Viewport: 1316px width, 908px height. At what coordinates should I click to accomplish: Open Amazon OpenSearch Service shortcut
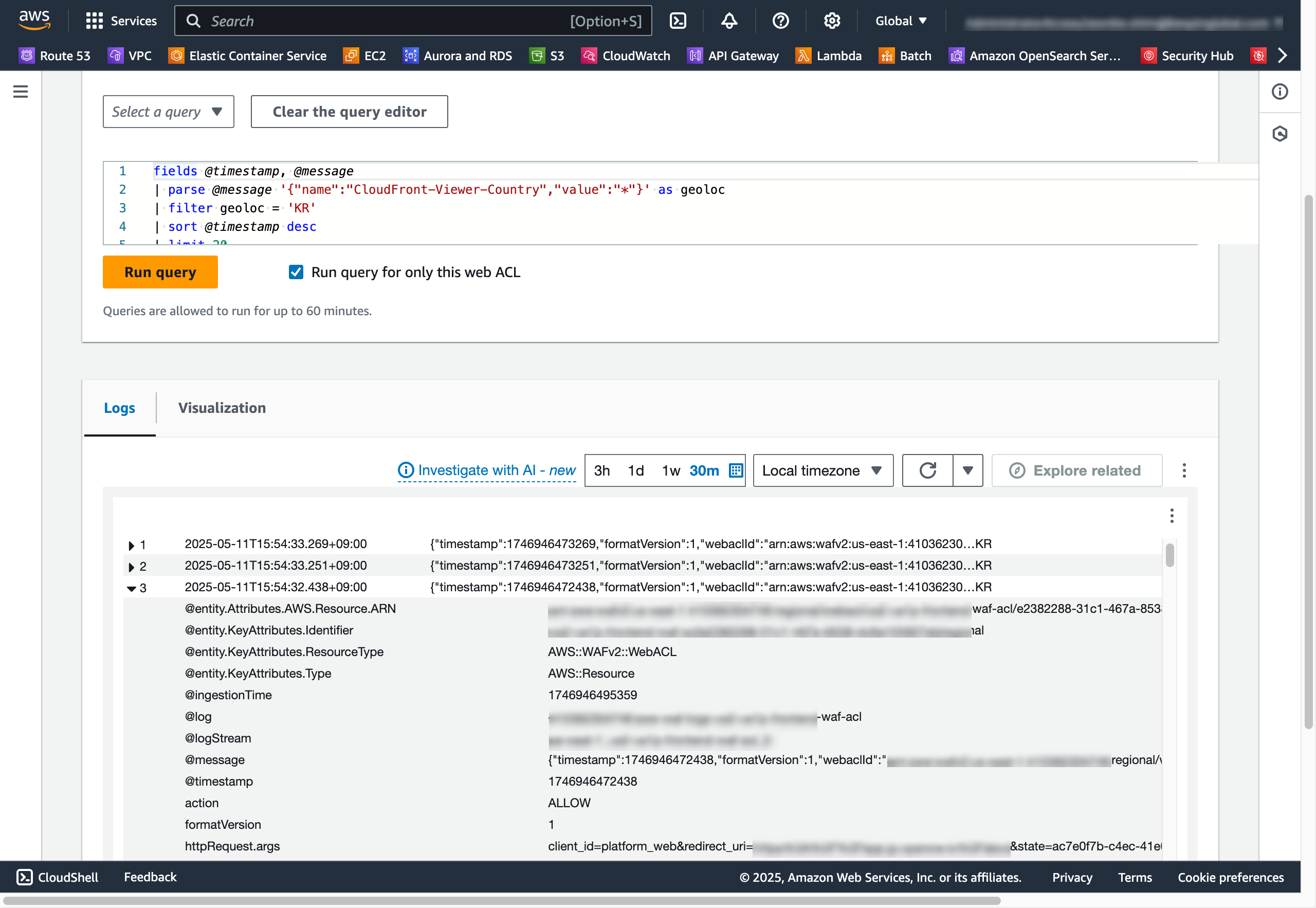click(x=1034, y=56)
